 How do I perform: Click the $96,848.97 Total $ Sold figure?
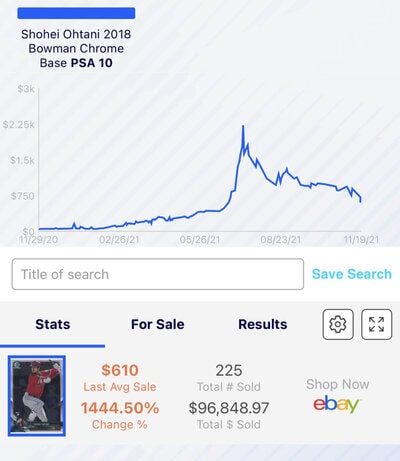229,408
